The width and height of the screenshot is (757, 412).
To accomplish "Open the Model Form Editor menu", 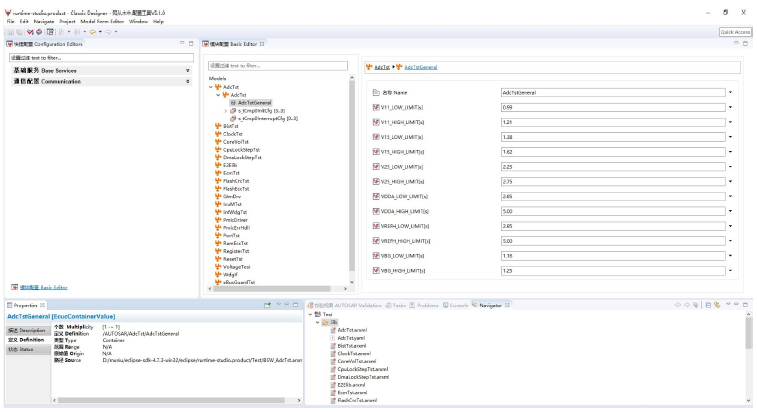I will pyautogui.click(x=102, y=21).
